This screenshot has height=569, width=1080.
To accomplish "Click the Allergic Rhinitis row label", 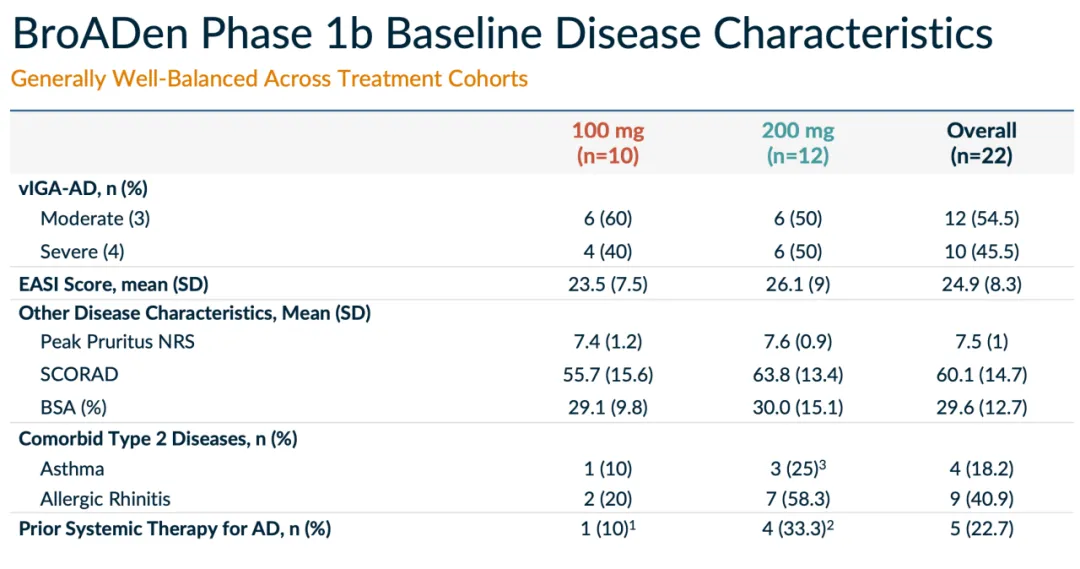I will pos(105,498).
